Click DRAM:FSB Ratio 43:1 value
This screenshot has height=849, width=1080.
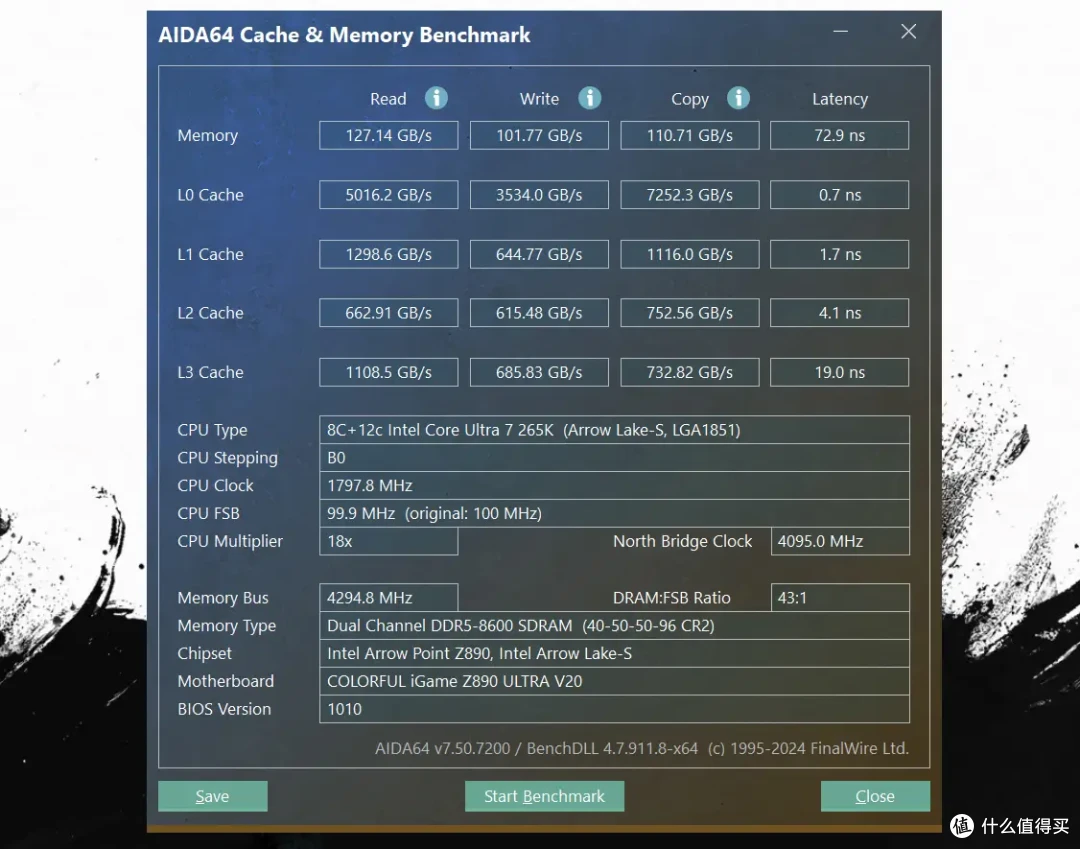click(x=840, y=598)
